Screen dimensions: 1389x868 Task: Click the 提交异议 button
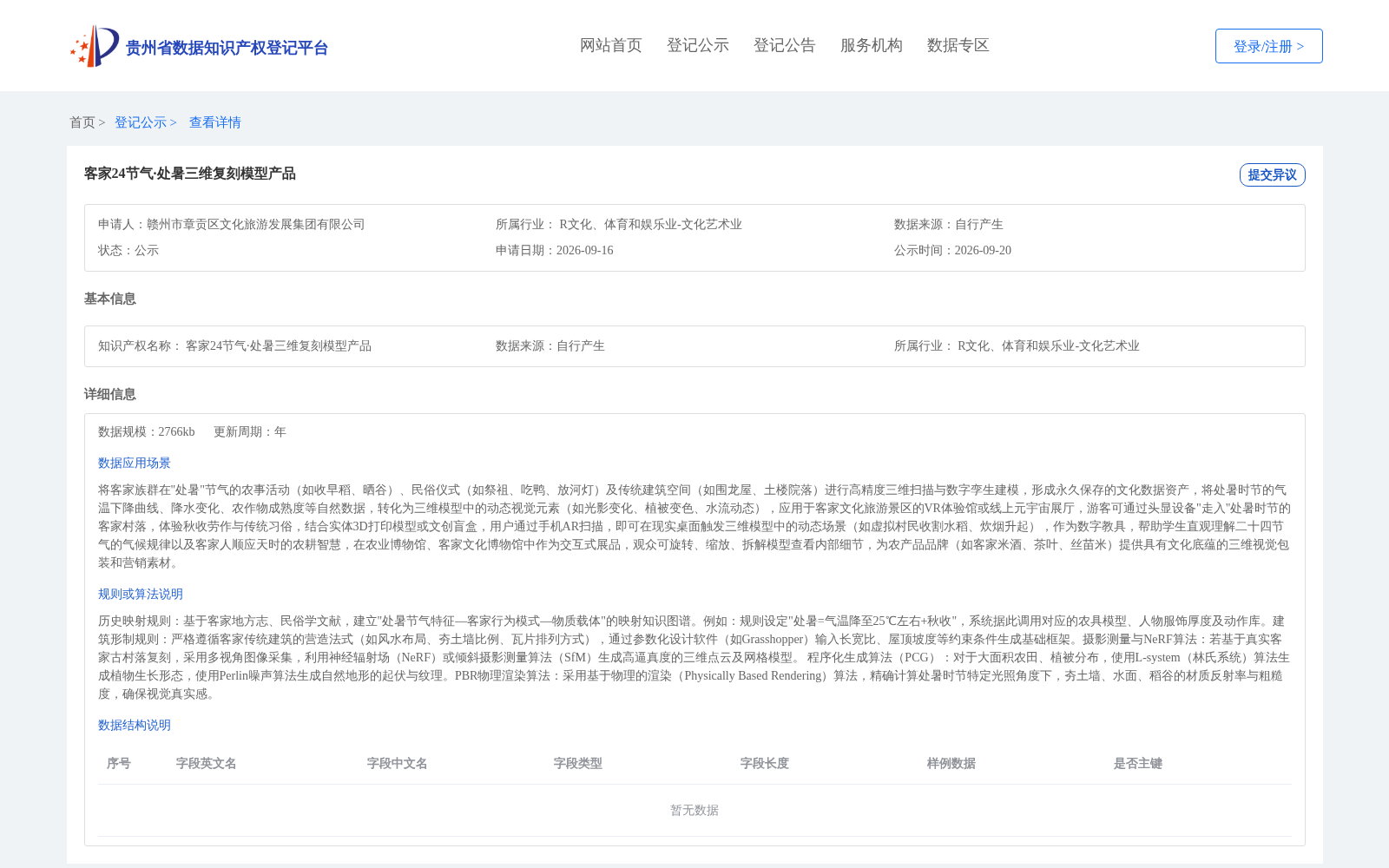pos(1272,174)
